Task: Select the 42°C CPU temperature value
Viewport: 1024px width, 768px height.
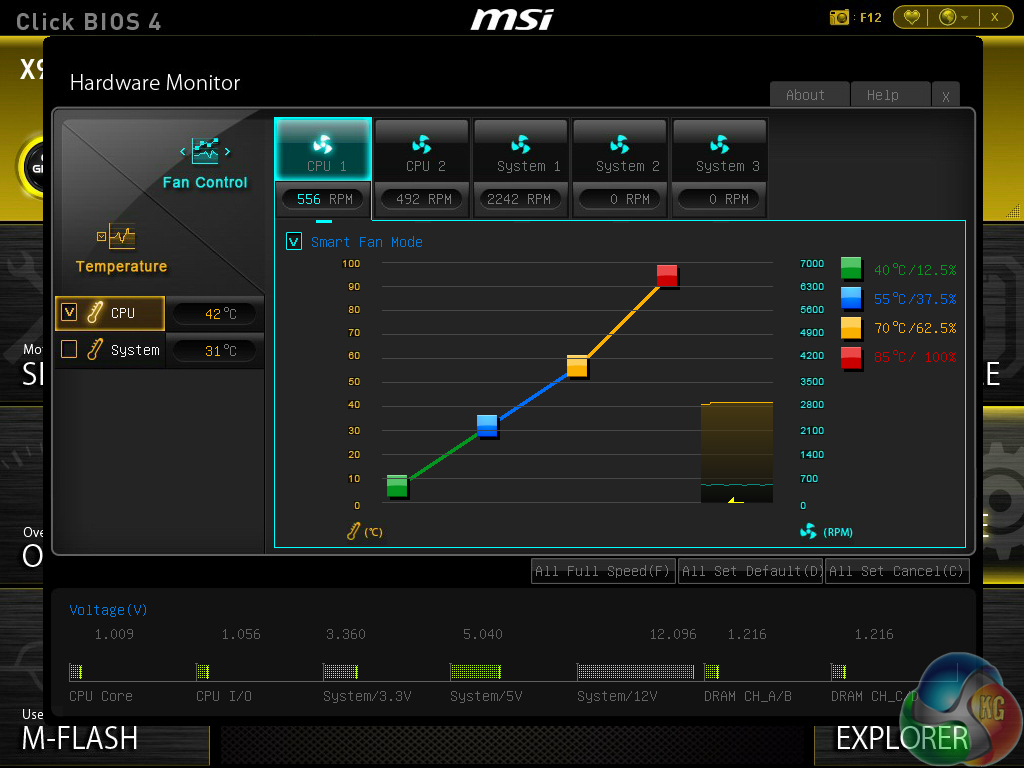Action: [214, 314]
